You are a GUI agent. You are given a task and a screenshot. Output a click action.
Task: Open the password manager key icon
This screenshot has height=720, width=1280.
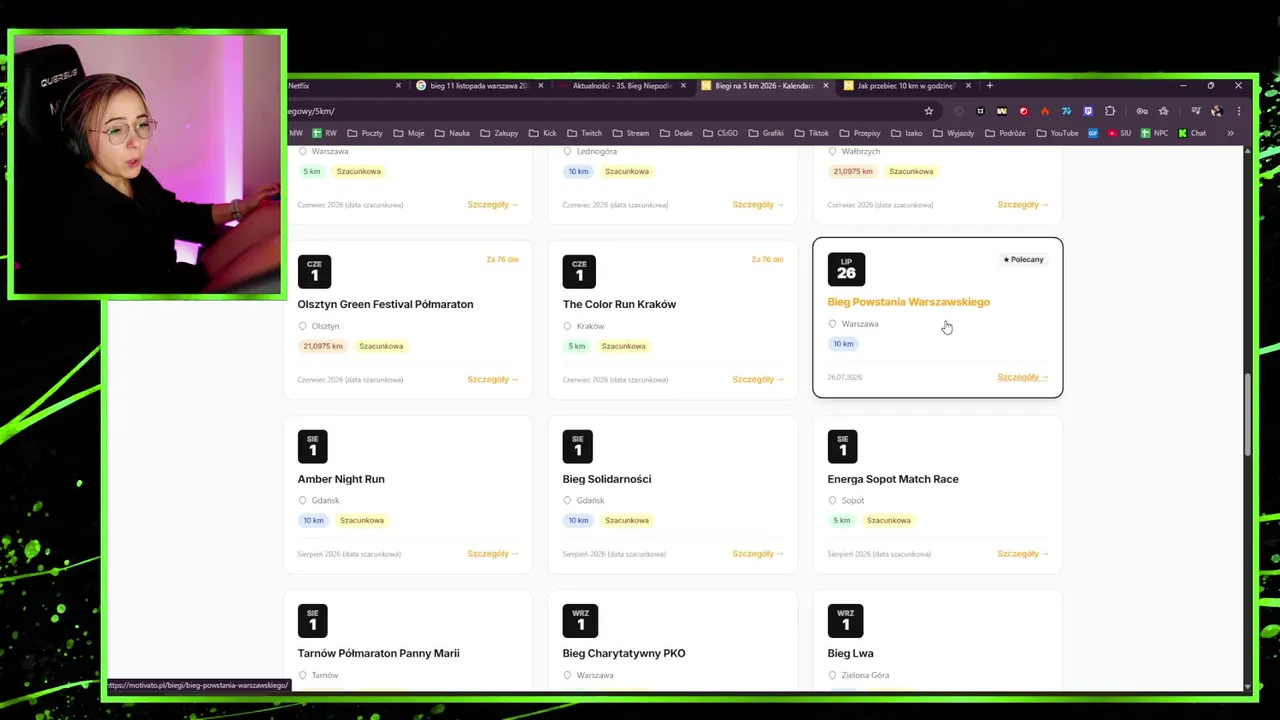[1142, 111]
